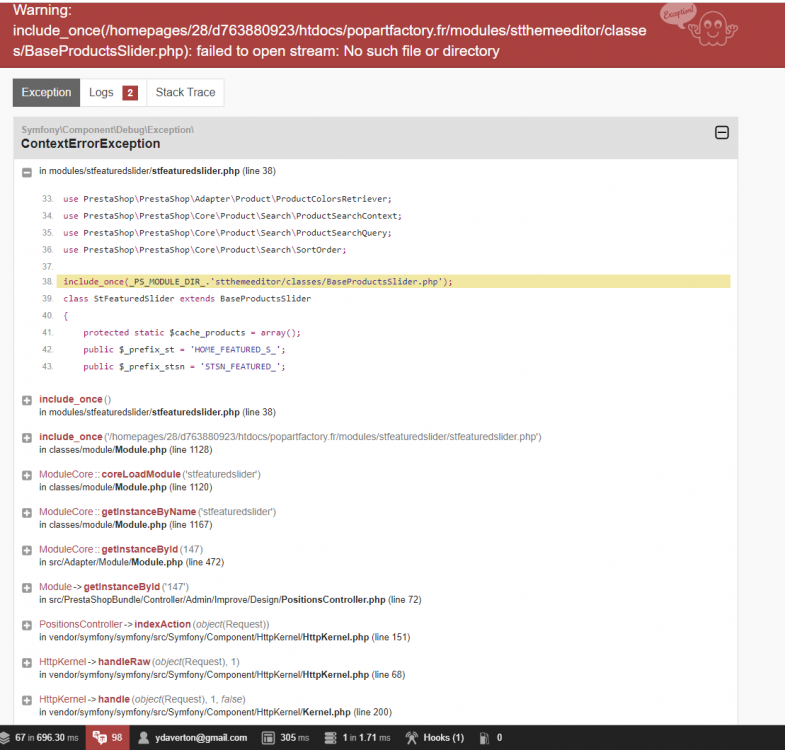Click the user icon in the debug toolbar
785x750 pixels.
pyautogui.click(x=144, y=737)
